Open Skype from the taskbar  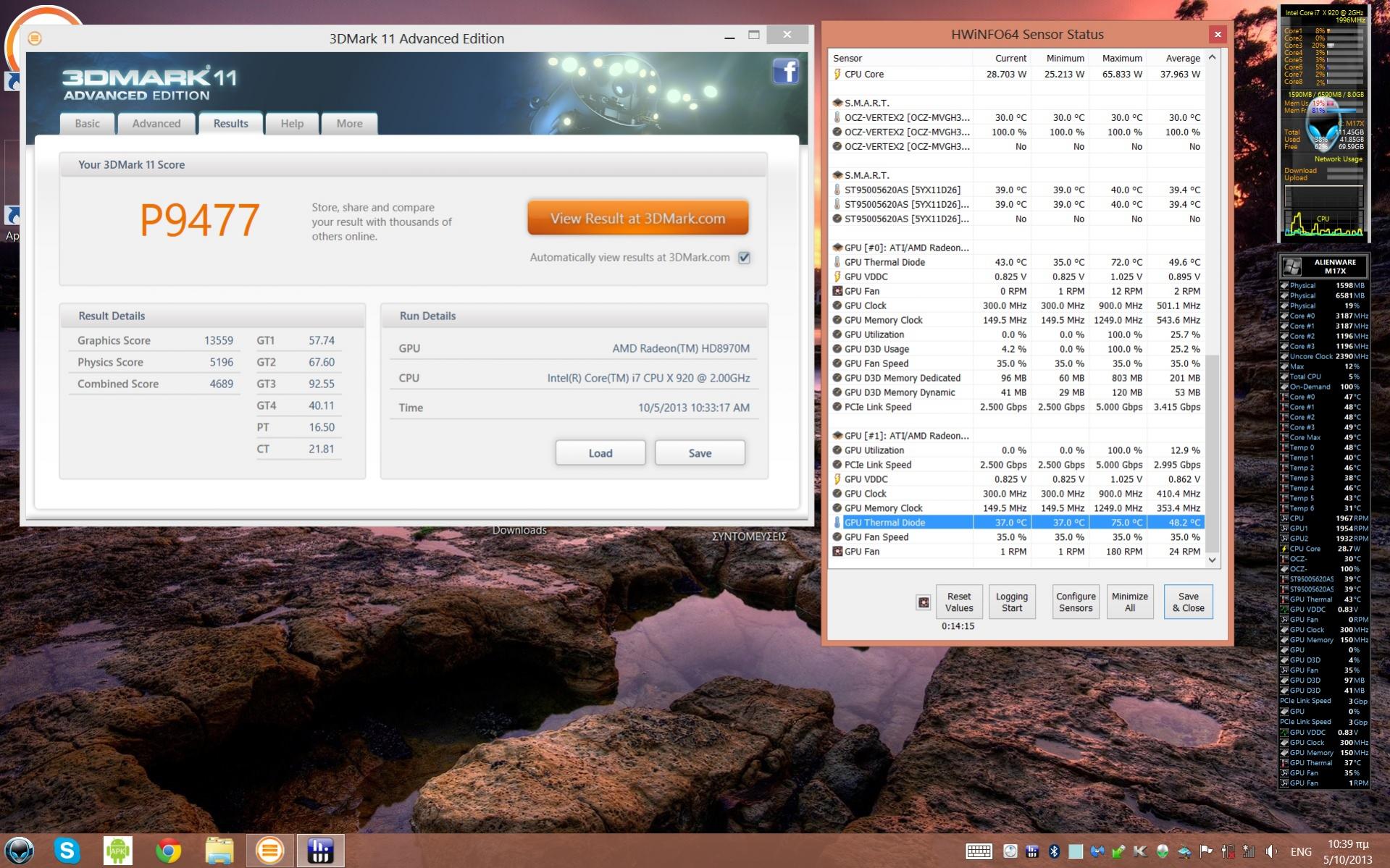(67, 851)
